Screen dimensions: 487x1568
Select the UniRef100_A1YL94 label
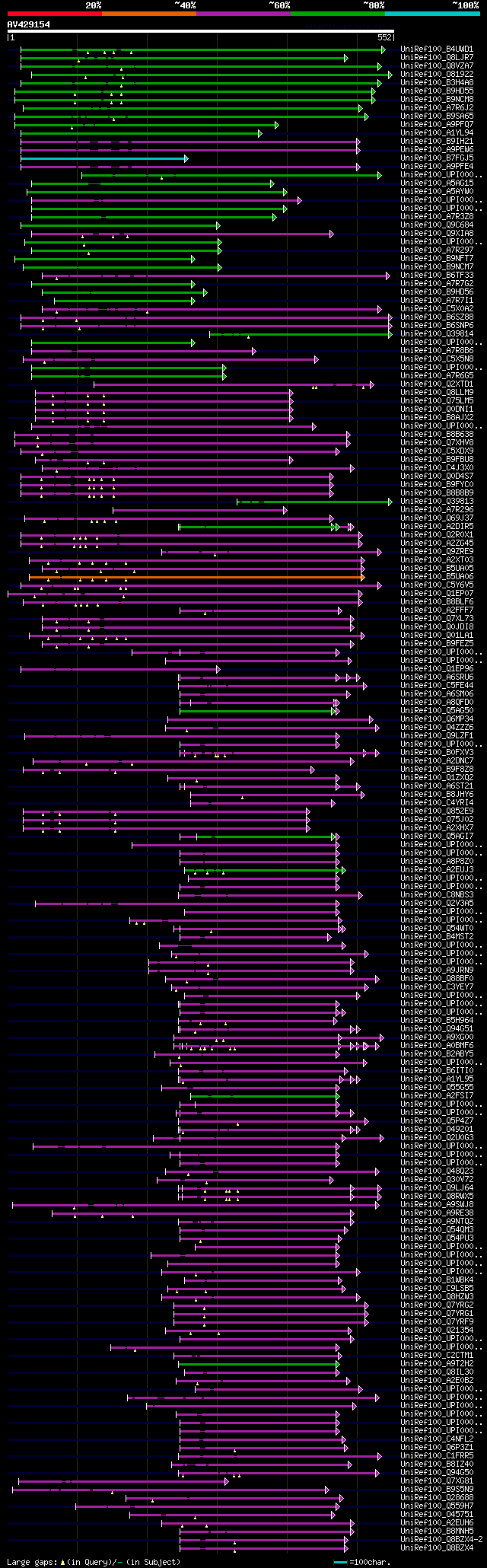437,133
